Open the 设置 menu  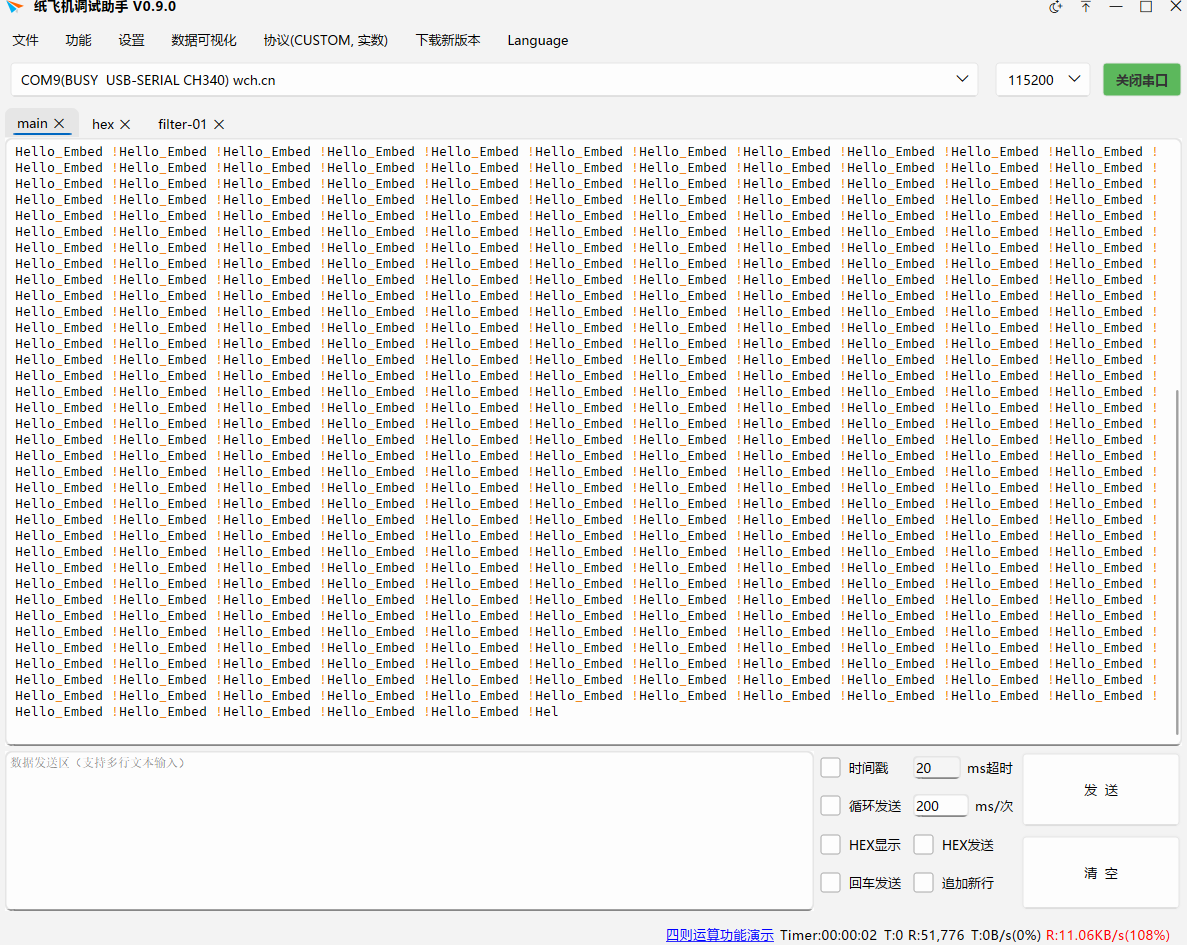131,40
